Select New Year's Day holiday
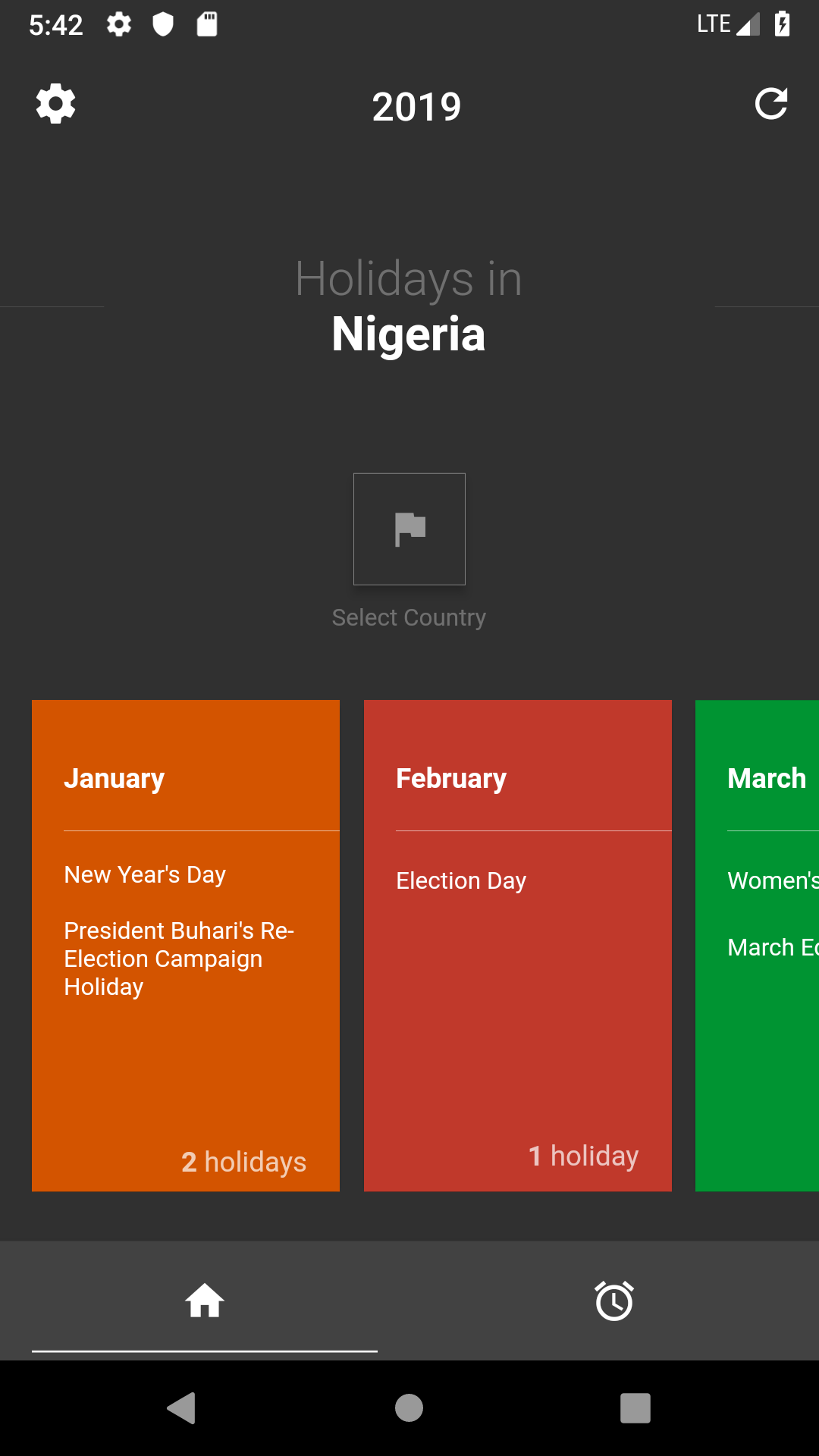This screenshot has height=1456, width=819. [x=145, y=874]
